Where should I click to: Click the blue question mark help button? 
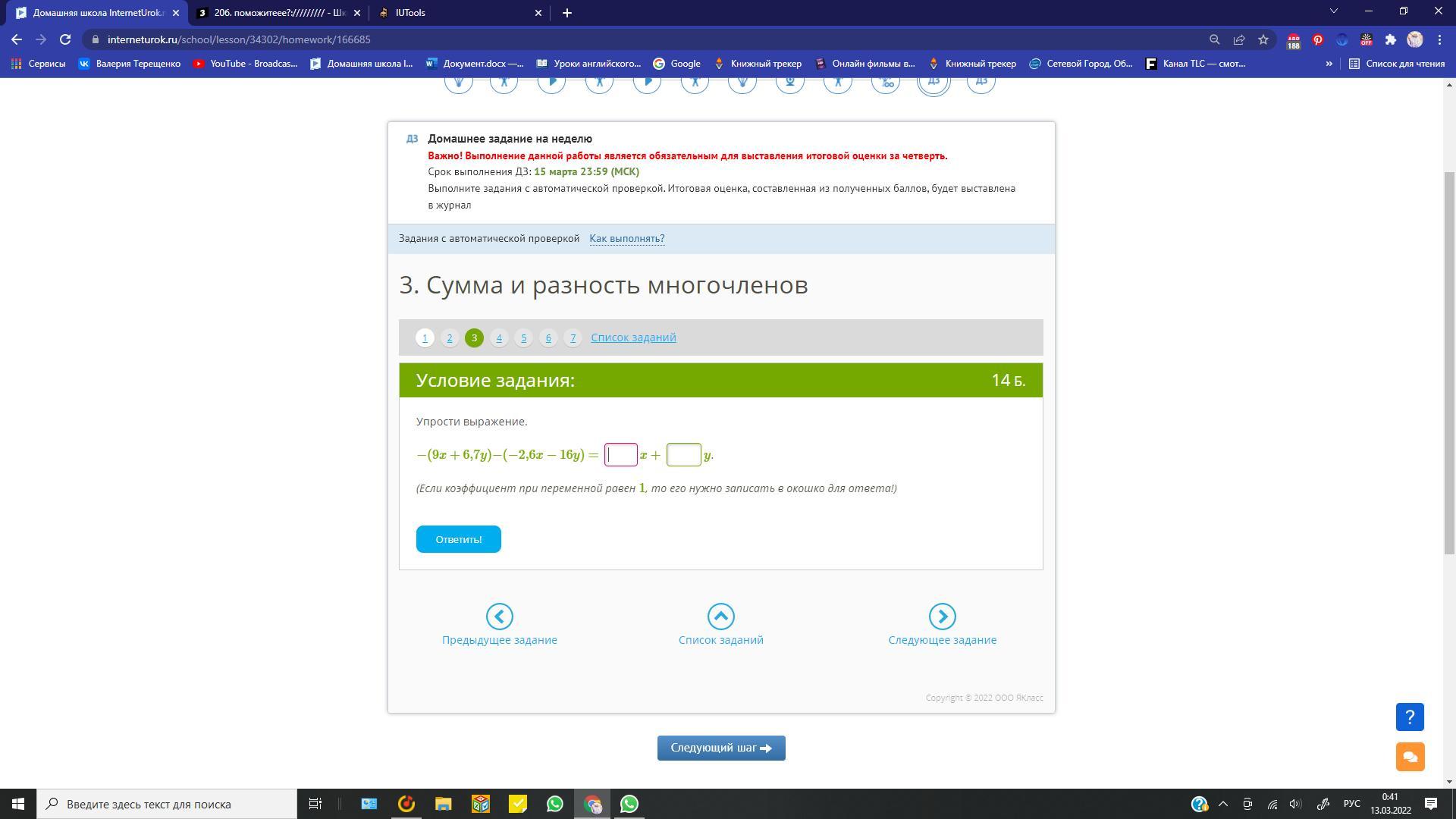pos(1410,717)
